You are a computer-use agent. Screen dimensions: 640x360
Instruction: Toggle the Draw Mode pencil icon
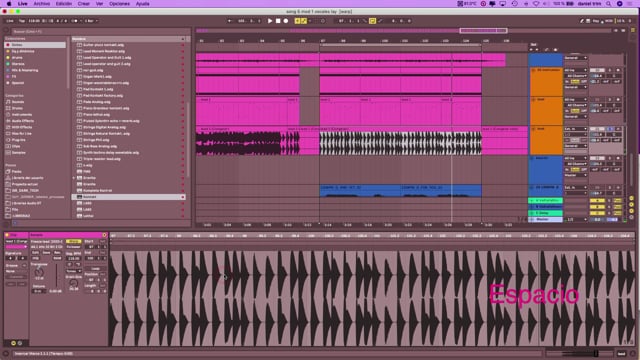pyautogui.click(x=380, y=21)
